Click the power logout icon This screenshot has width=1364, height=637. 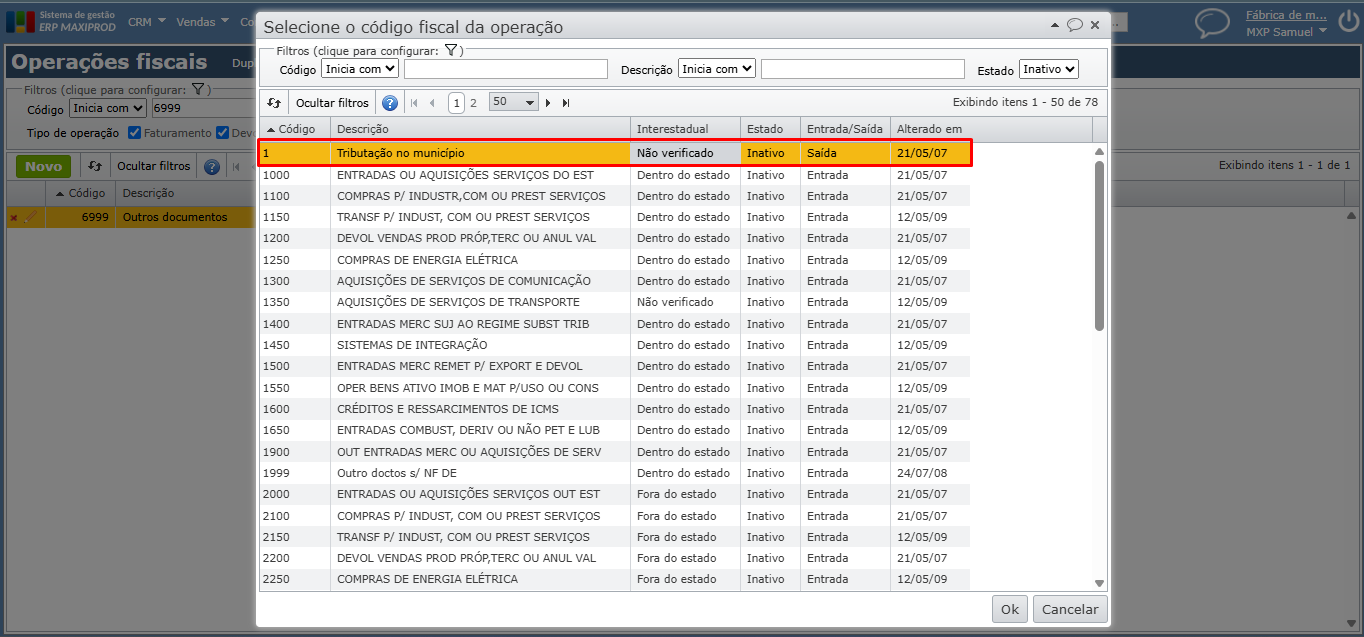click(x=1347, y=22)
